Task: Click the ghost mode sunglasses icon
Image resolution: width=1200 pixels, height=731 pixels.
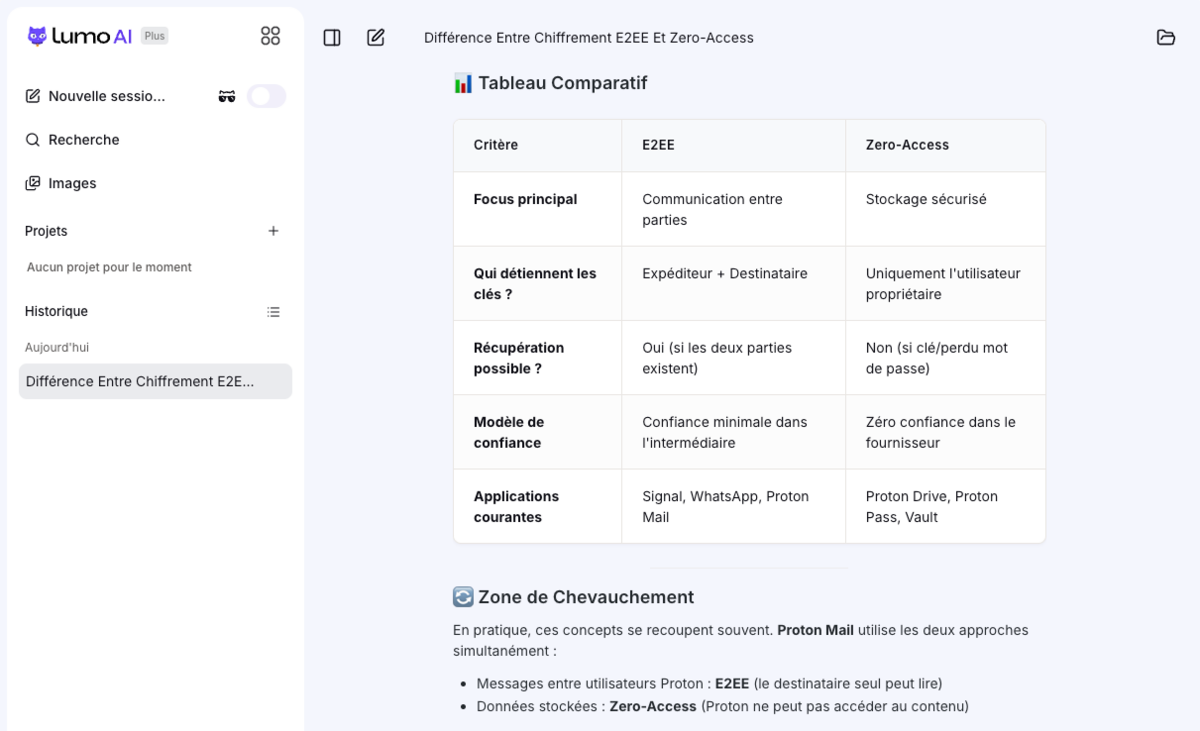Action: point(227,96)
